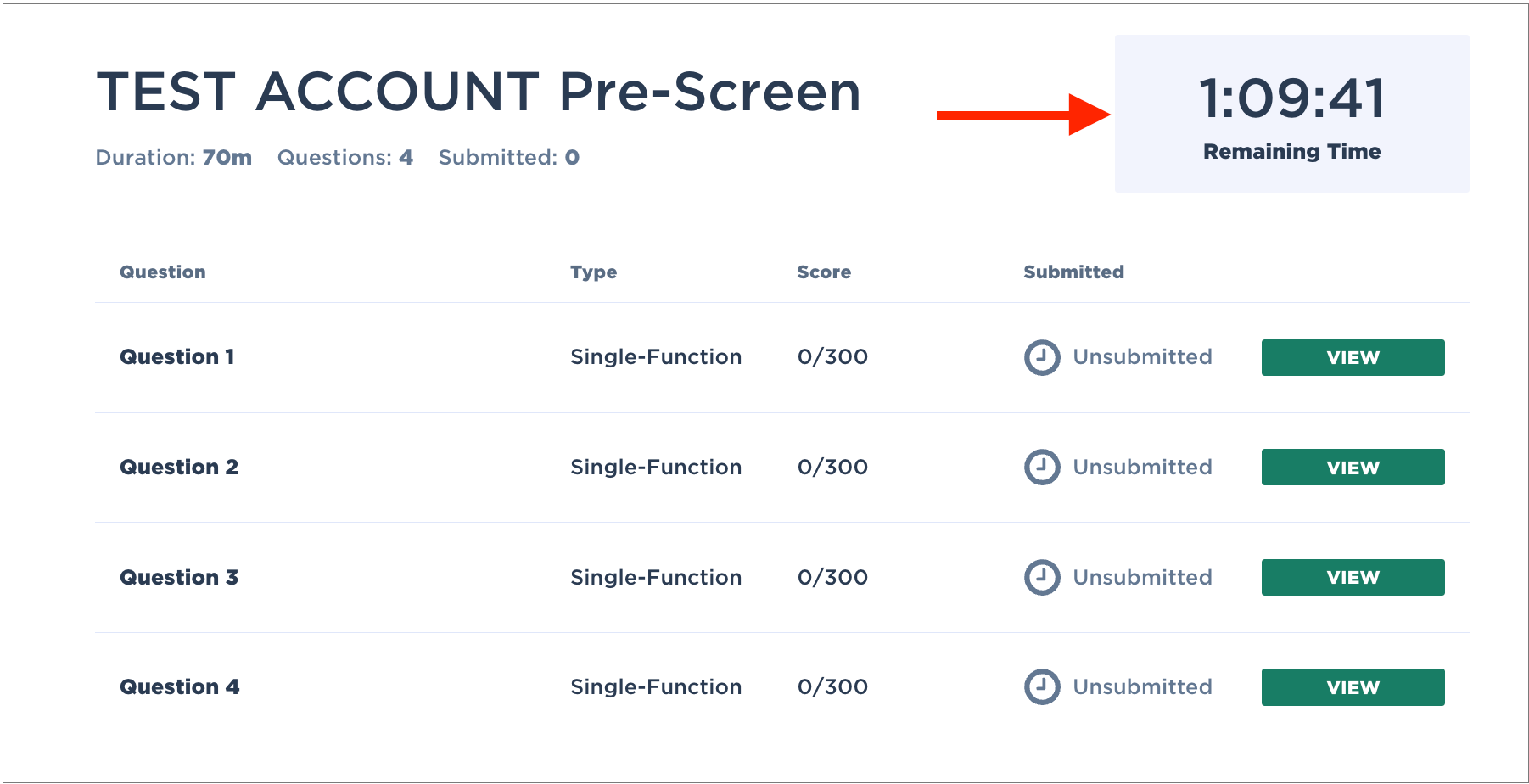Select the Question 2 row title
Screen dimensions: 1529x784
click(x=179, y=468)
